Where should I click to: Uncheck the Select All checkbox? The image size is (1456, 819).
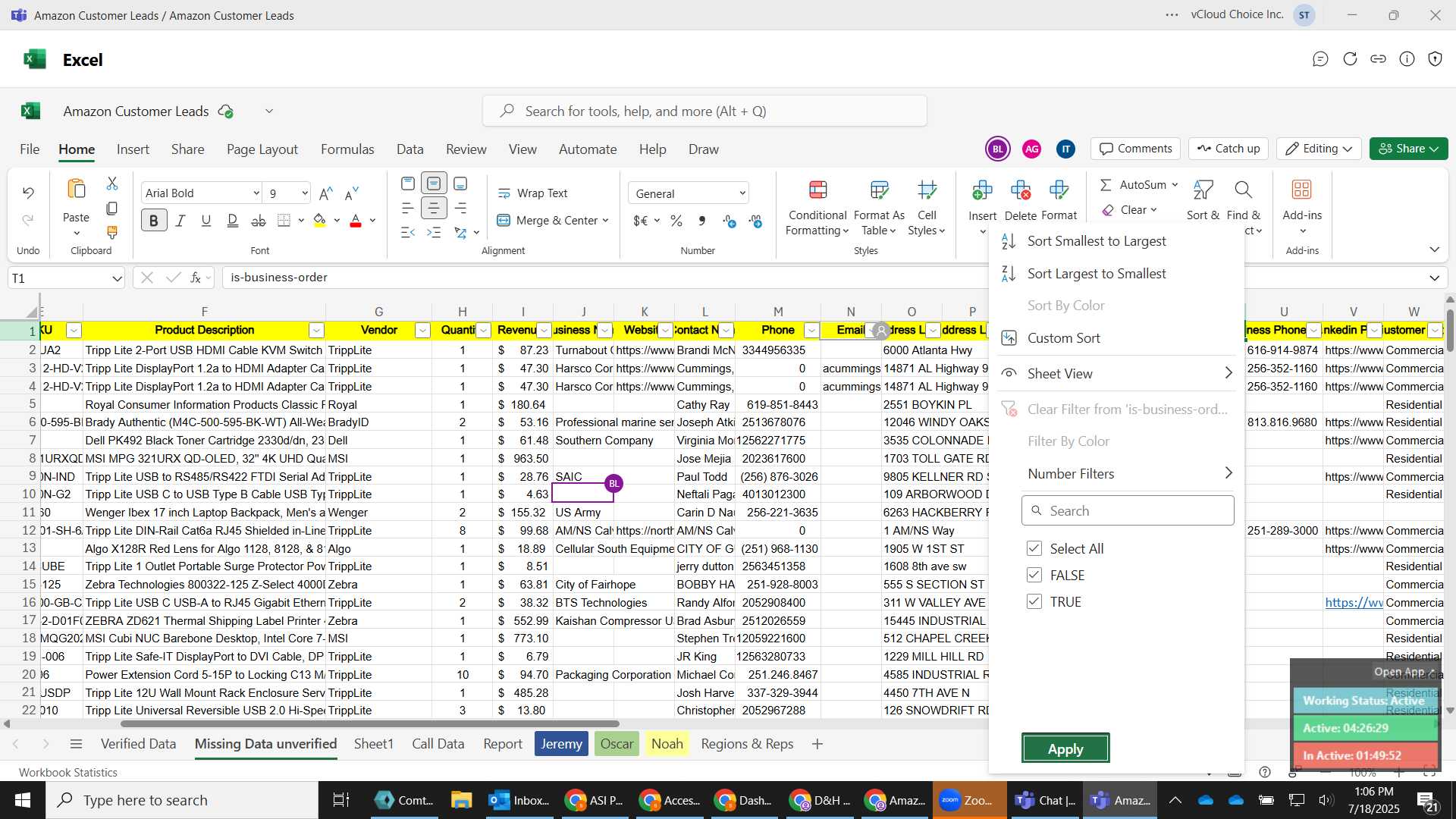coord(1034,548)
